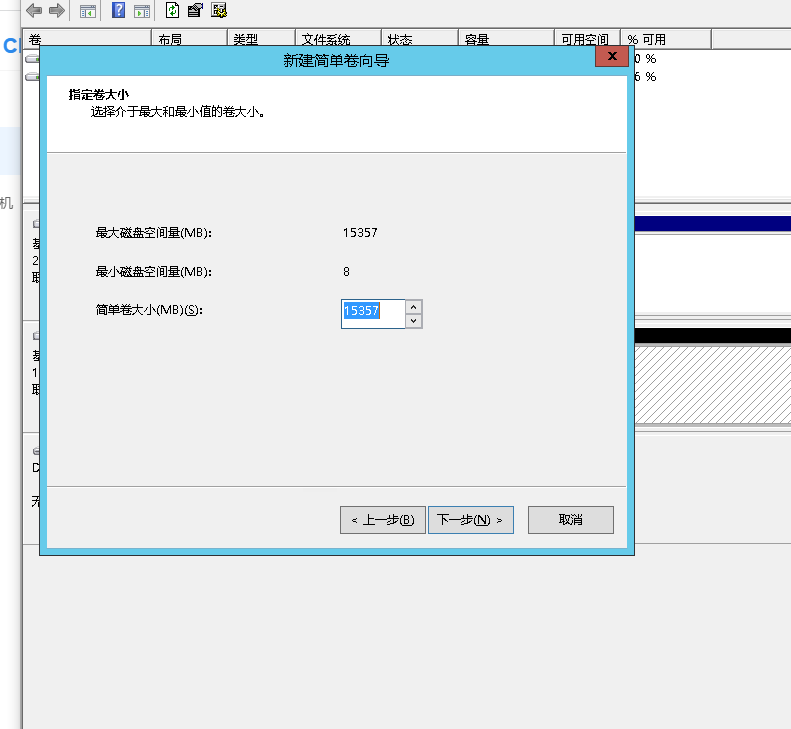The image size is (791, 729).
Task: Click the 上一步(B) back button
Action: pyautogui.click(x=383, y=520)
